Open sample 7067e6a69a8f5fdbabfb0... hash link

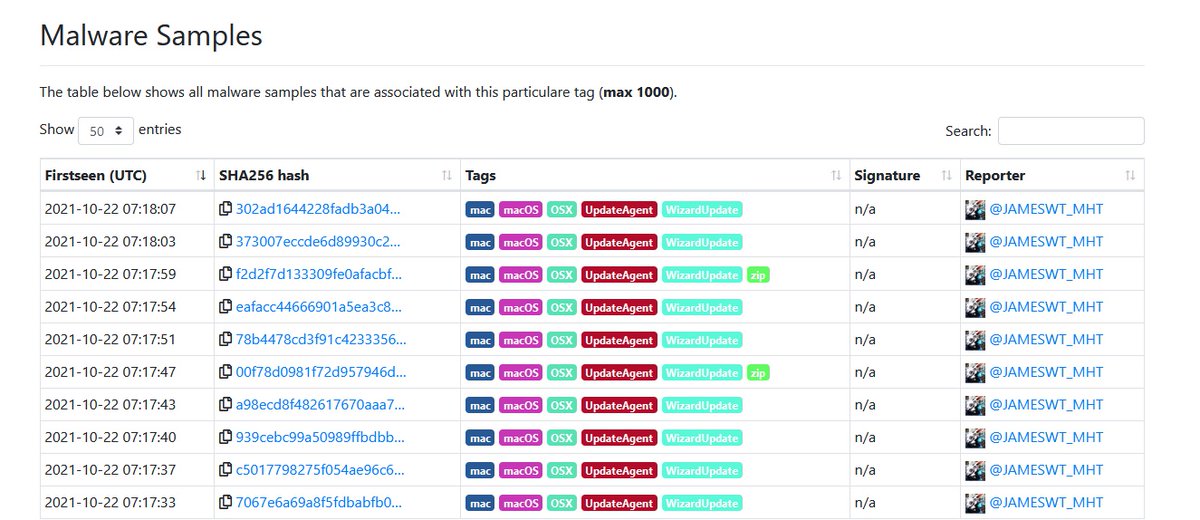tap(320, 503)
